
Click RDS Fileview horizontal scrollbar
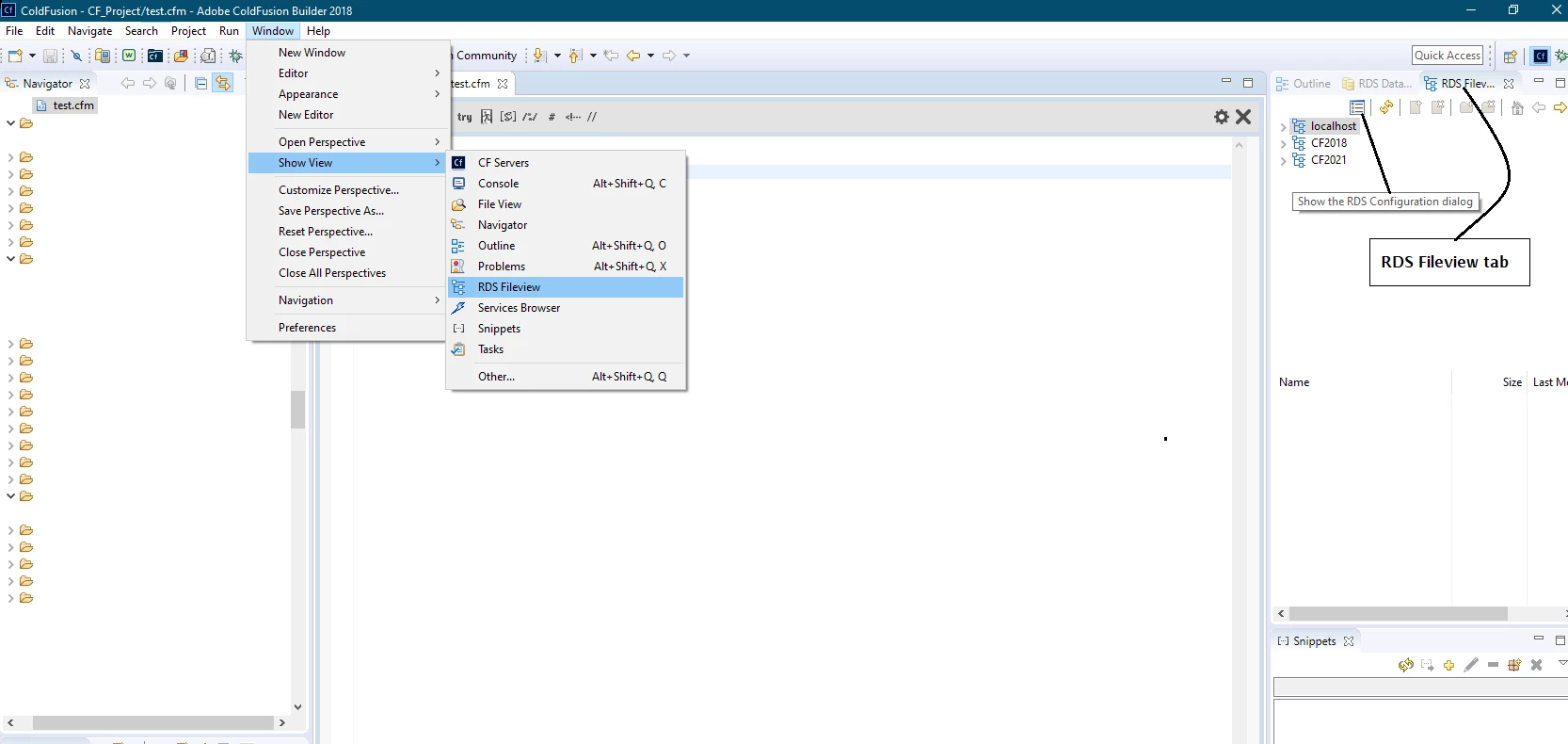[x=1399, y=614]
